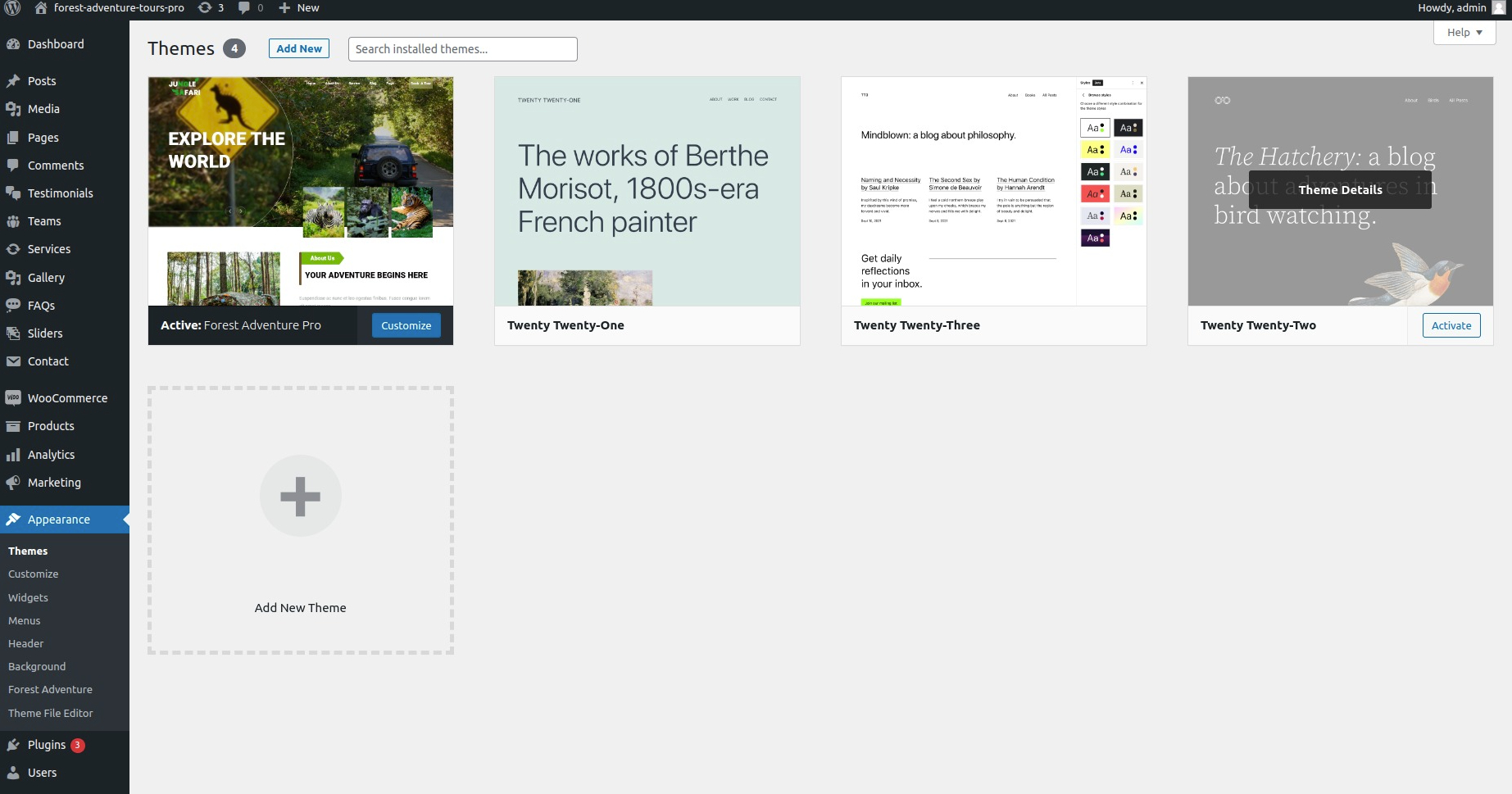Click the Teams group icon
Screen dimensions: 1512x794
13,221
